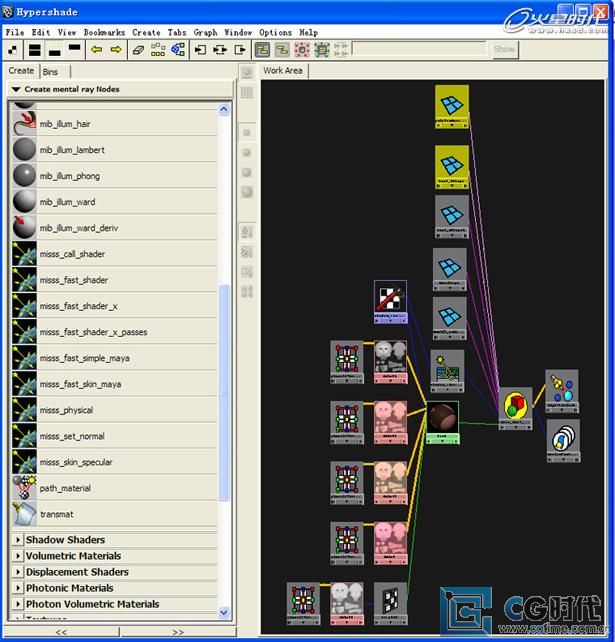Show top and bottom tabs layout
This screenshot has width=615, height=642.
pyautogui.click(x=35, y=50)
